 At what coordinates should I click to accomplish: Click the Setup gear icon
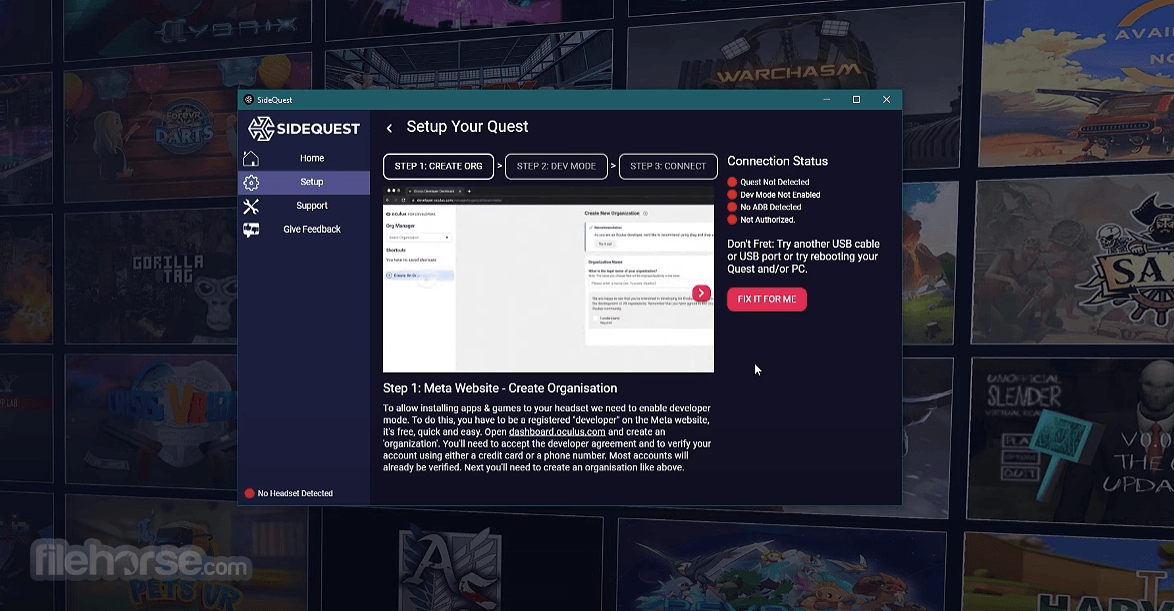251,182
